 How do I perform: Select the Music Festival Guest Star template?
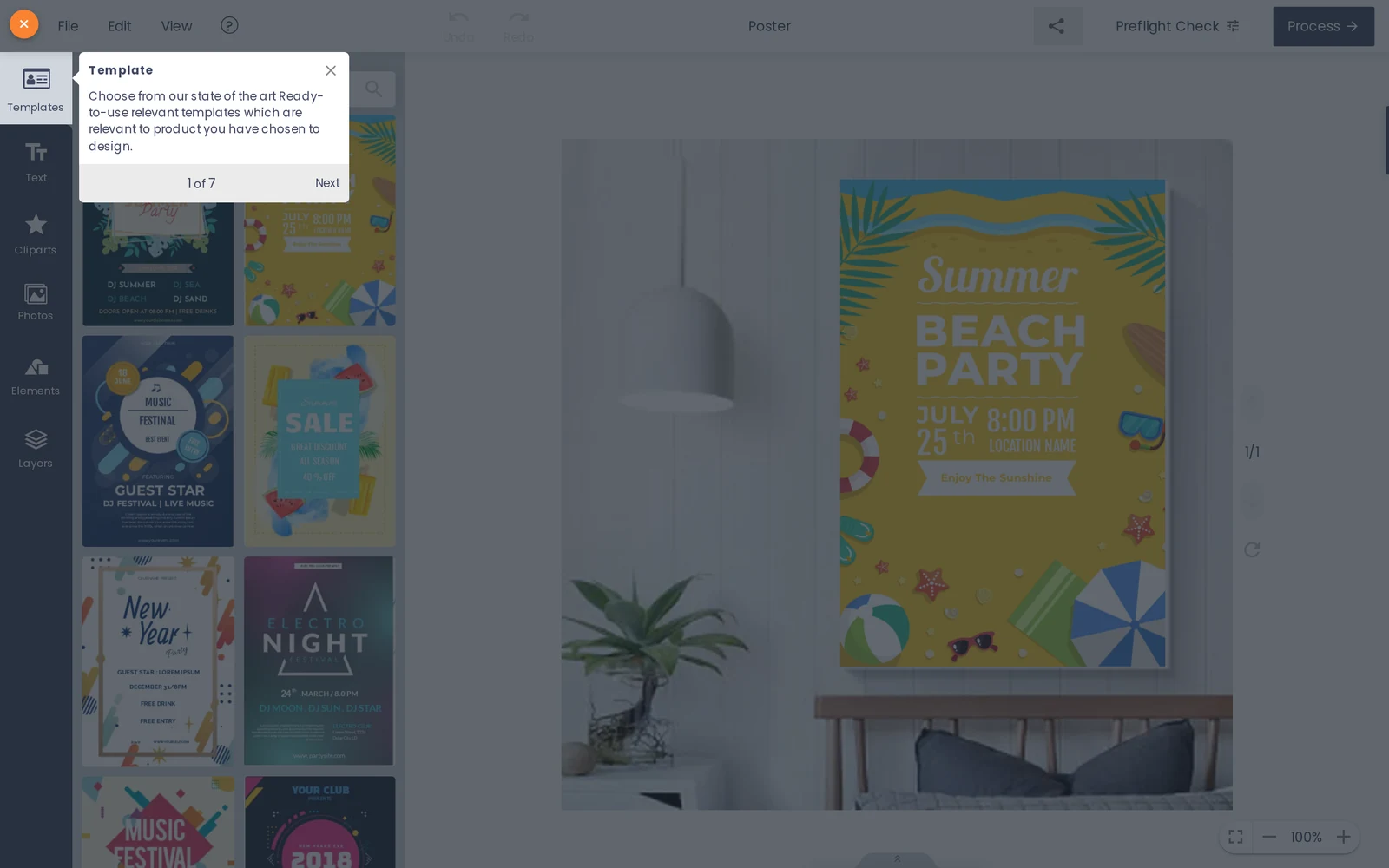158,441
